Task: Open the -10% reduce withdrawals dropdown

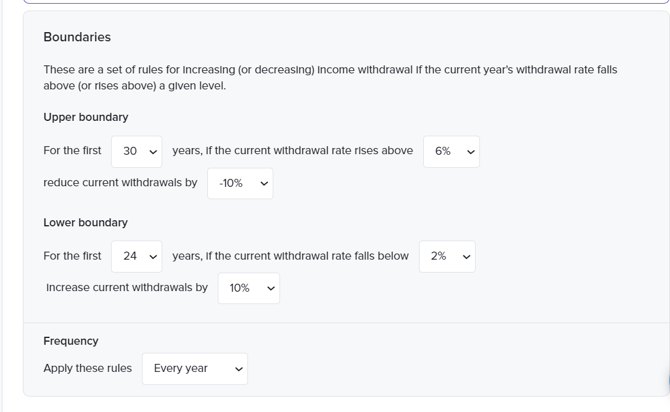Action: point(240,183)
